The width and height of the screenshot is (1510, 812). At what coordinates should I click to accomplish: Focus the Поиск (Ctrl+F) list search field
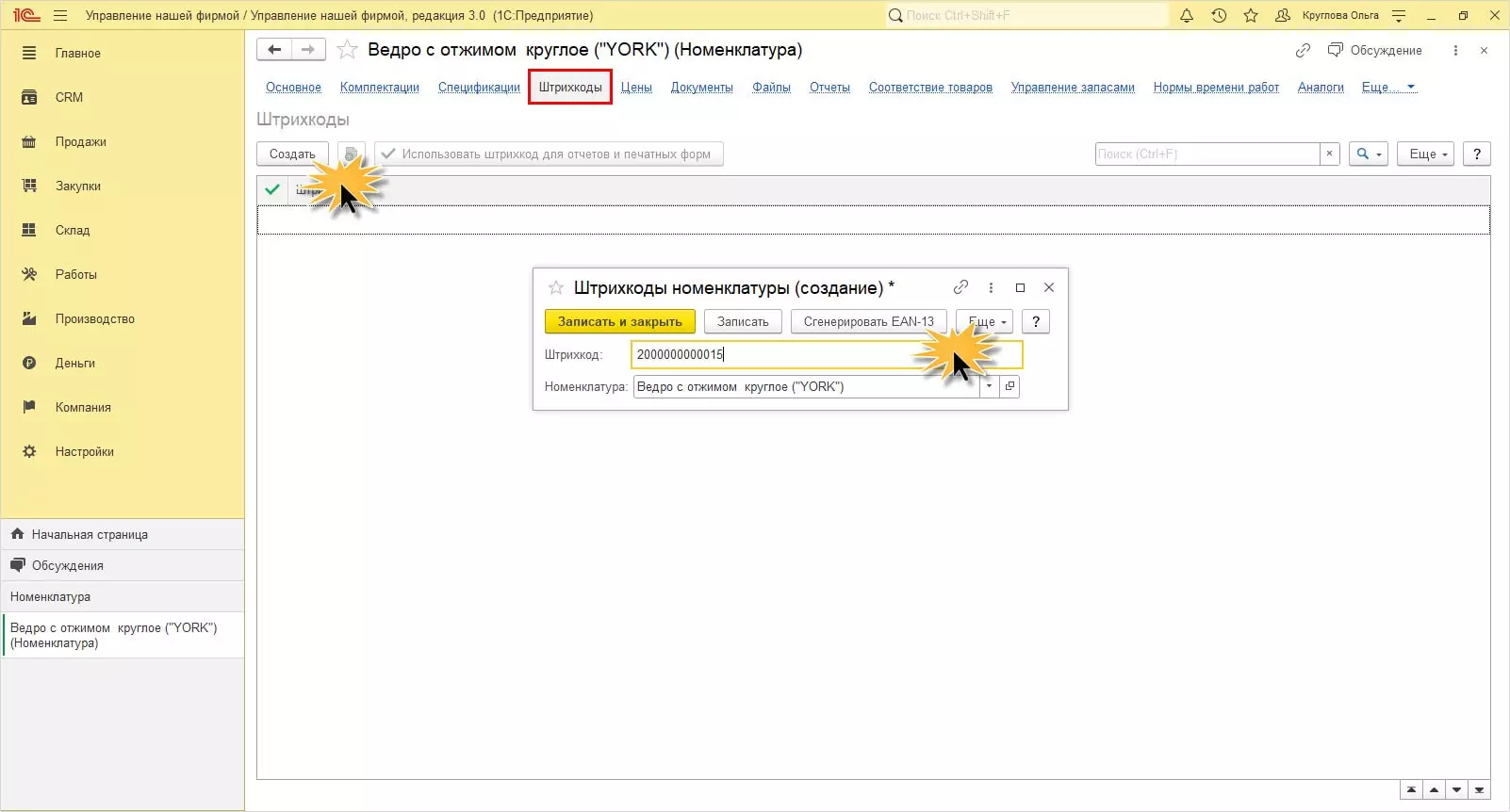pos(1207,154)
